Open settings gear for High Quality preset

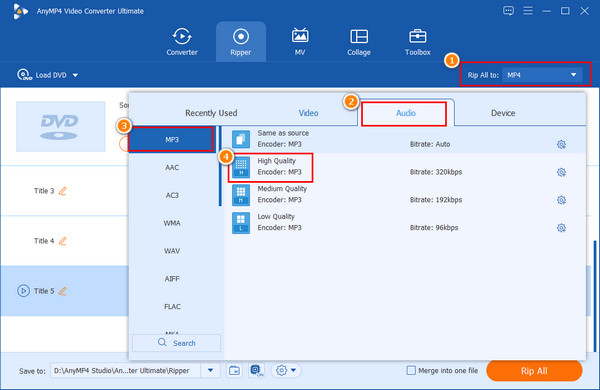click(561, 172)
